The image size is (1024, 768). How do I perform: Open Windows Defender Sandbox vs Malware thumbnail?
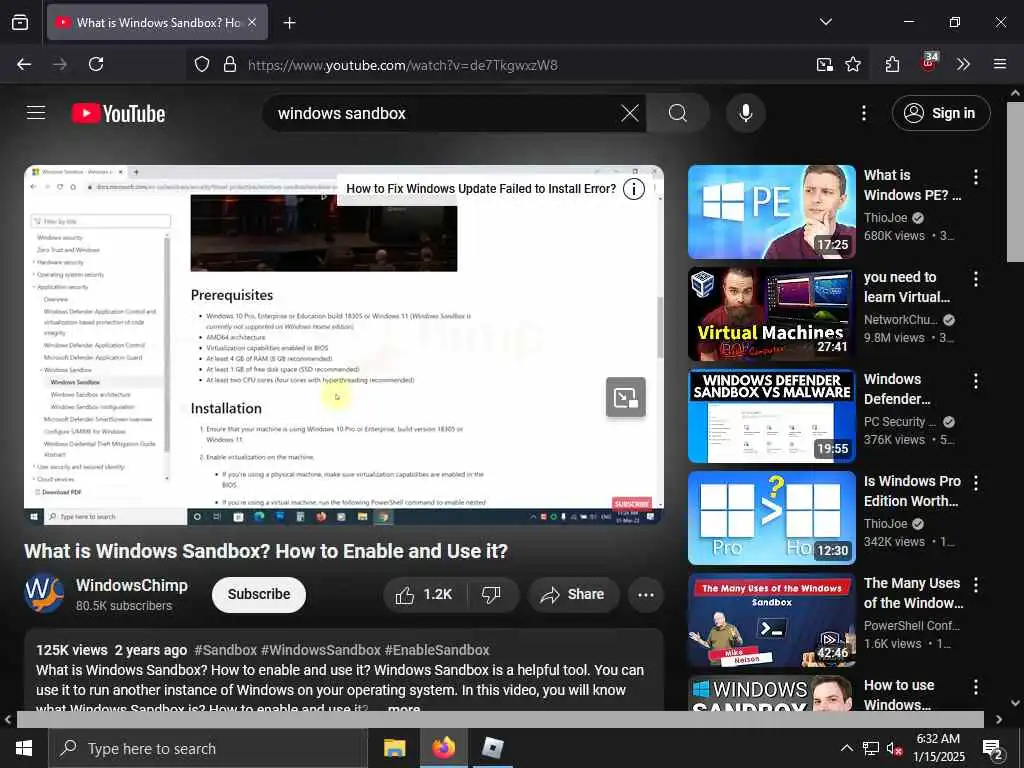771,416
